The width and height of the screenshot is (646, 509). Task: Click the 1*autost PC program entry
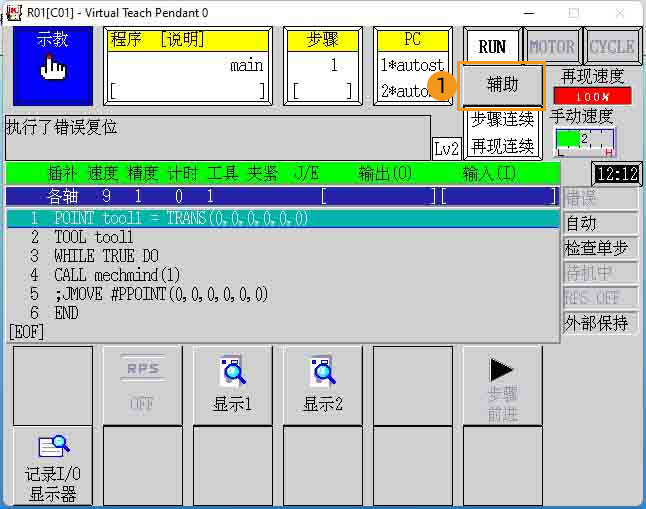coord(412,65)
